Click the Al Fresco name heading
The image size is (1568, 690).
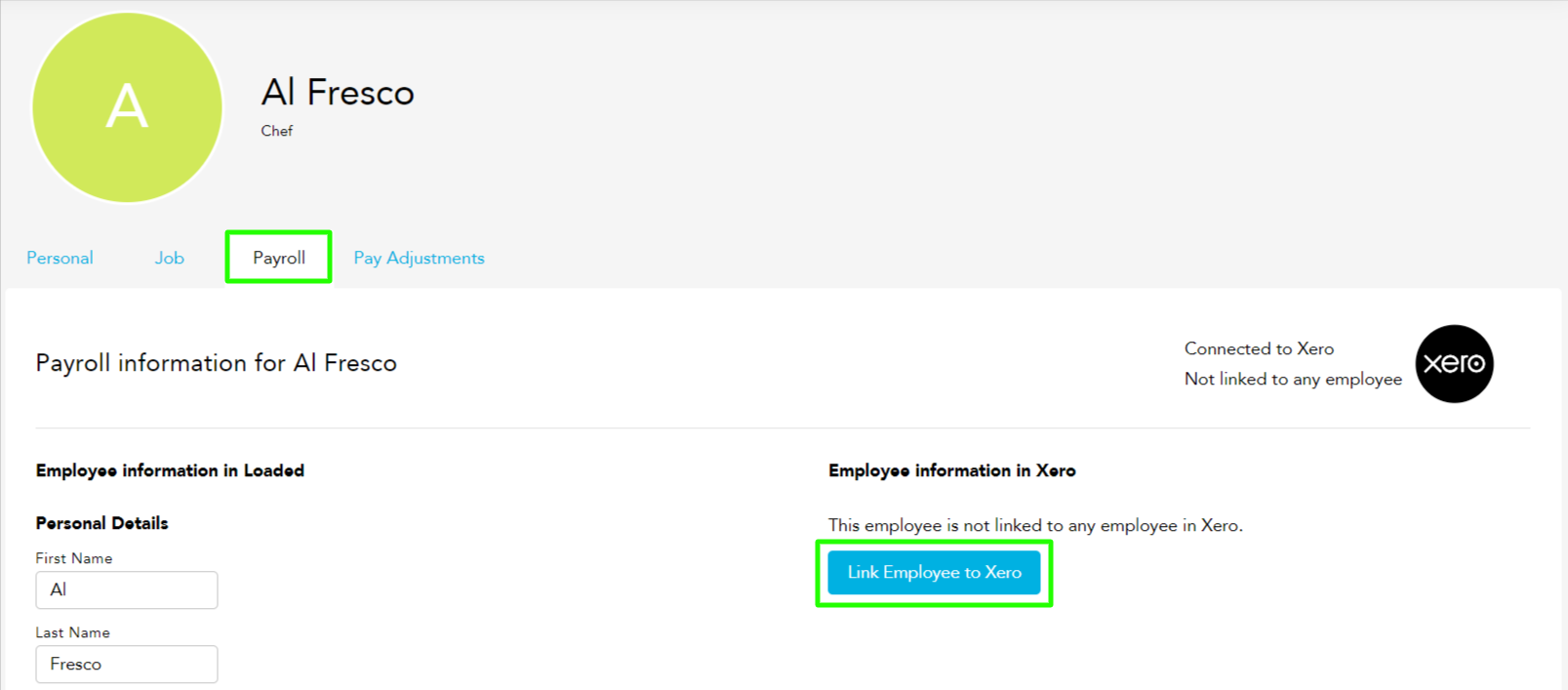pos(338,93)
